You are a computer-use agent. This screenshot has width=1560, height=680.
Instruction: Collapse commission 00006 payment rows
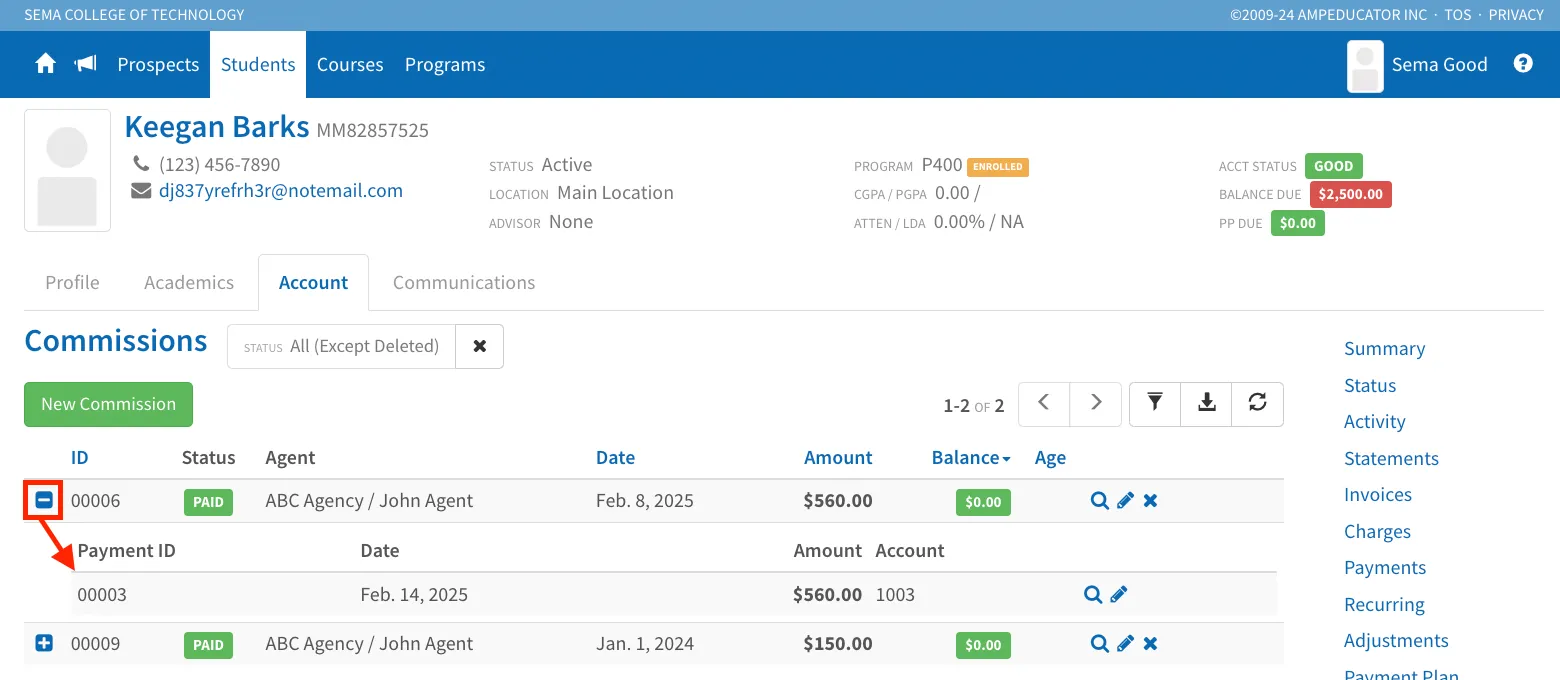pyautogui.click(x=44, y=500)
